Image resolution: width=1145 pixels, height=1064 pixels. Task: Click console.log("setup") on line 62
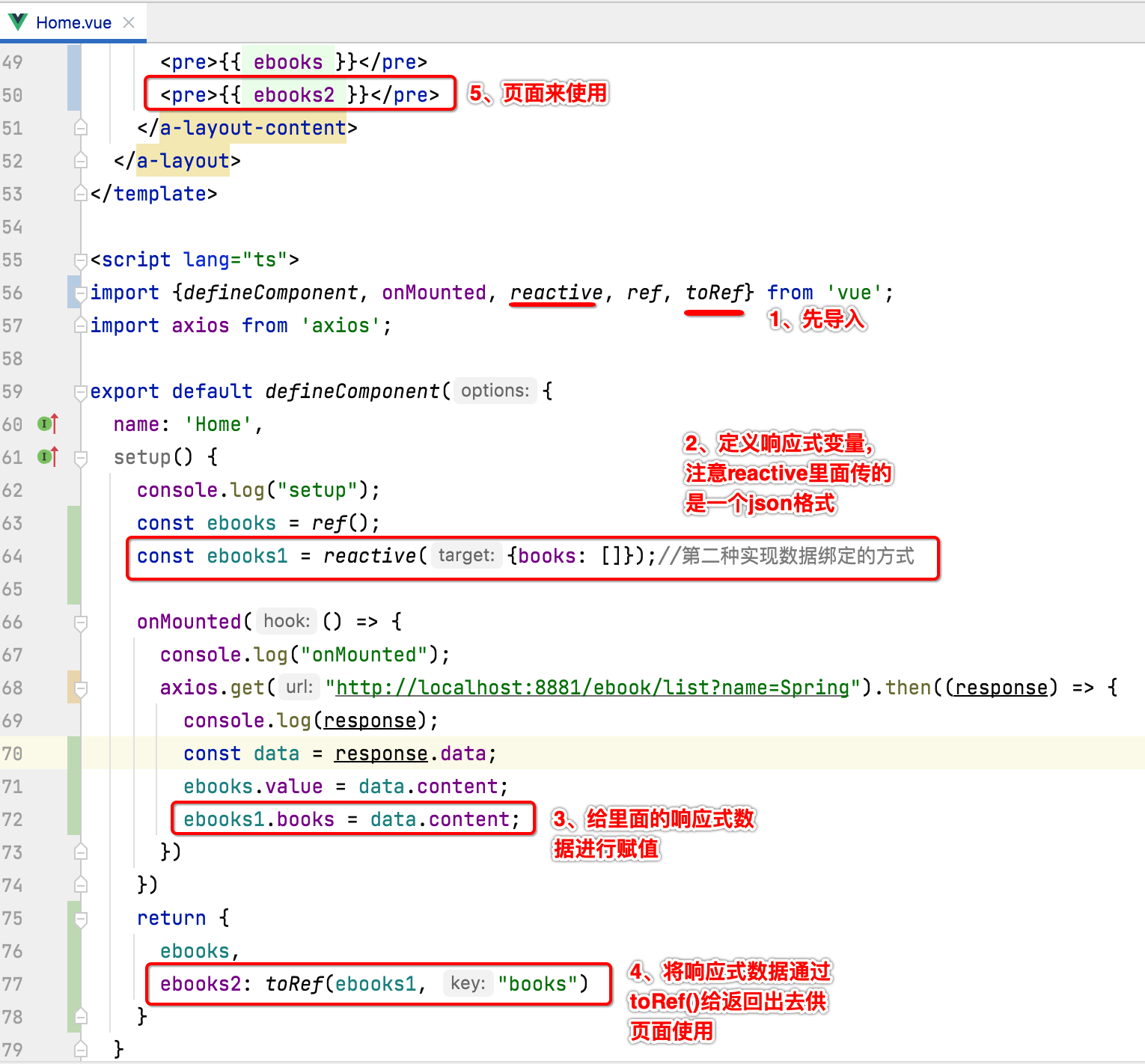click(253, 490)
